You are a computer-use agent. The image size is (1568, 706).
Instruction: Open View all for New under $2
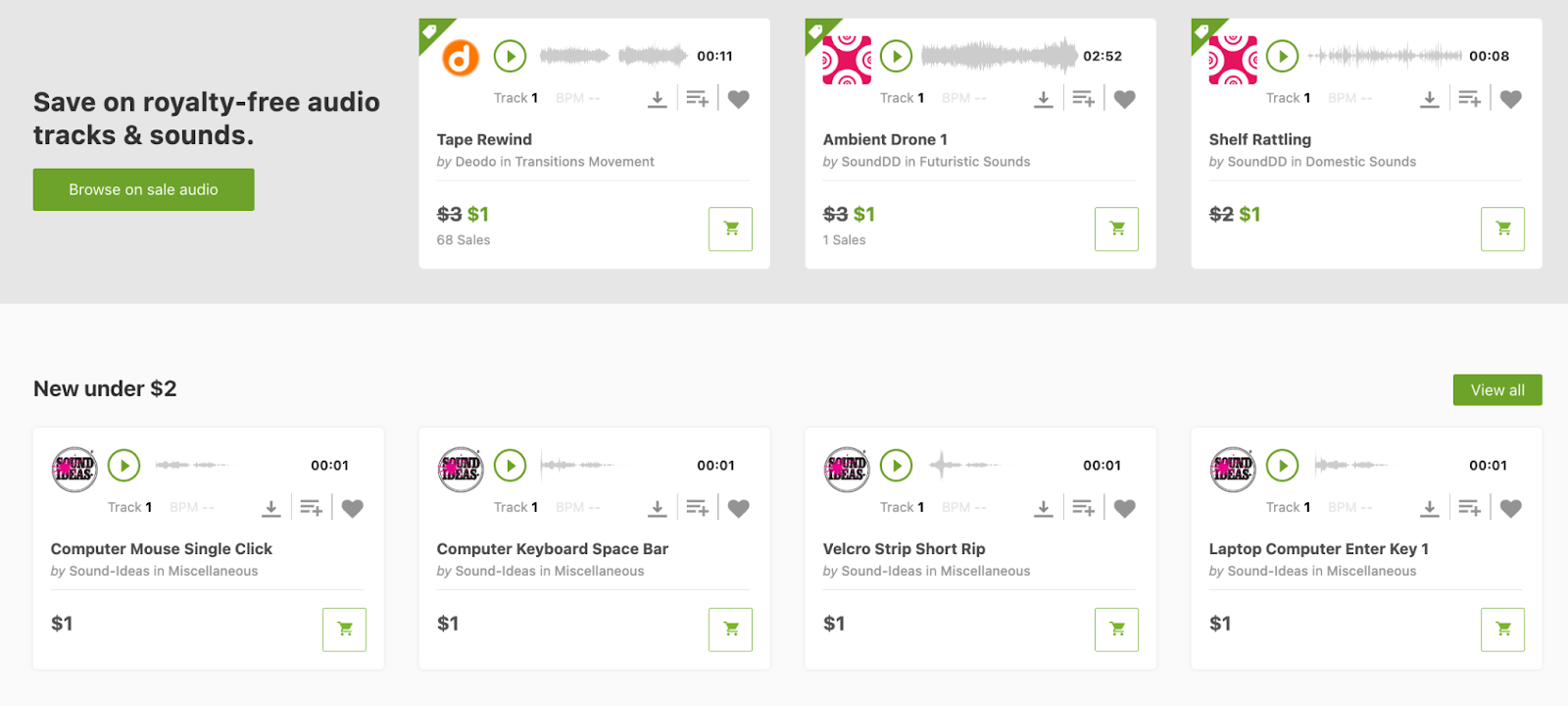1497,389
